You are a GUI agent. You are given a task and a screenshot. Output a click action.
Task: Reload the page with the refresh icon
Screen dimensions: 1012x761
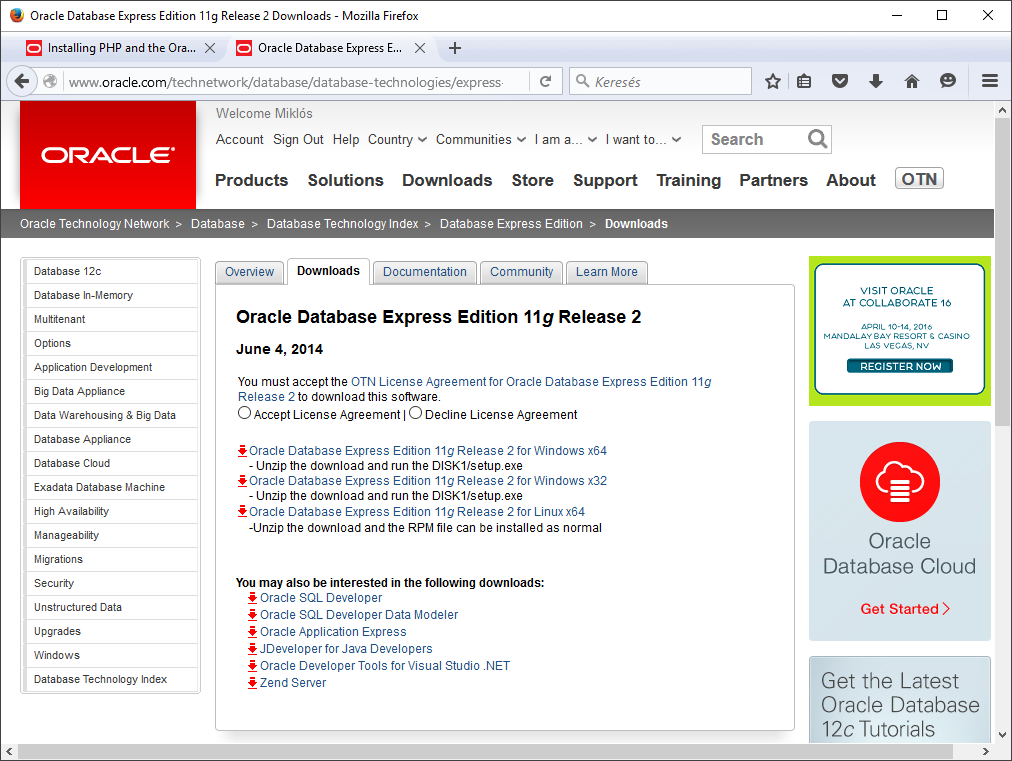pyautogui.click(x=545, y=81)
